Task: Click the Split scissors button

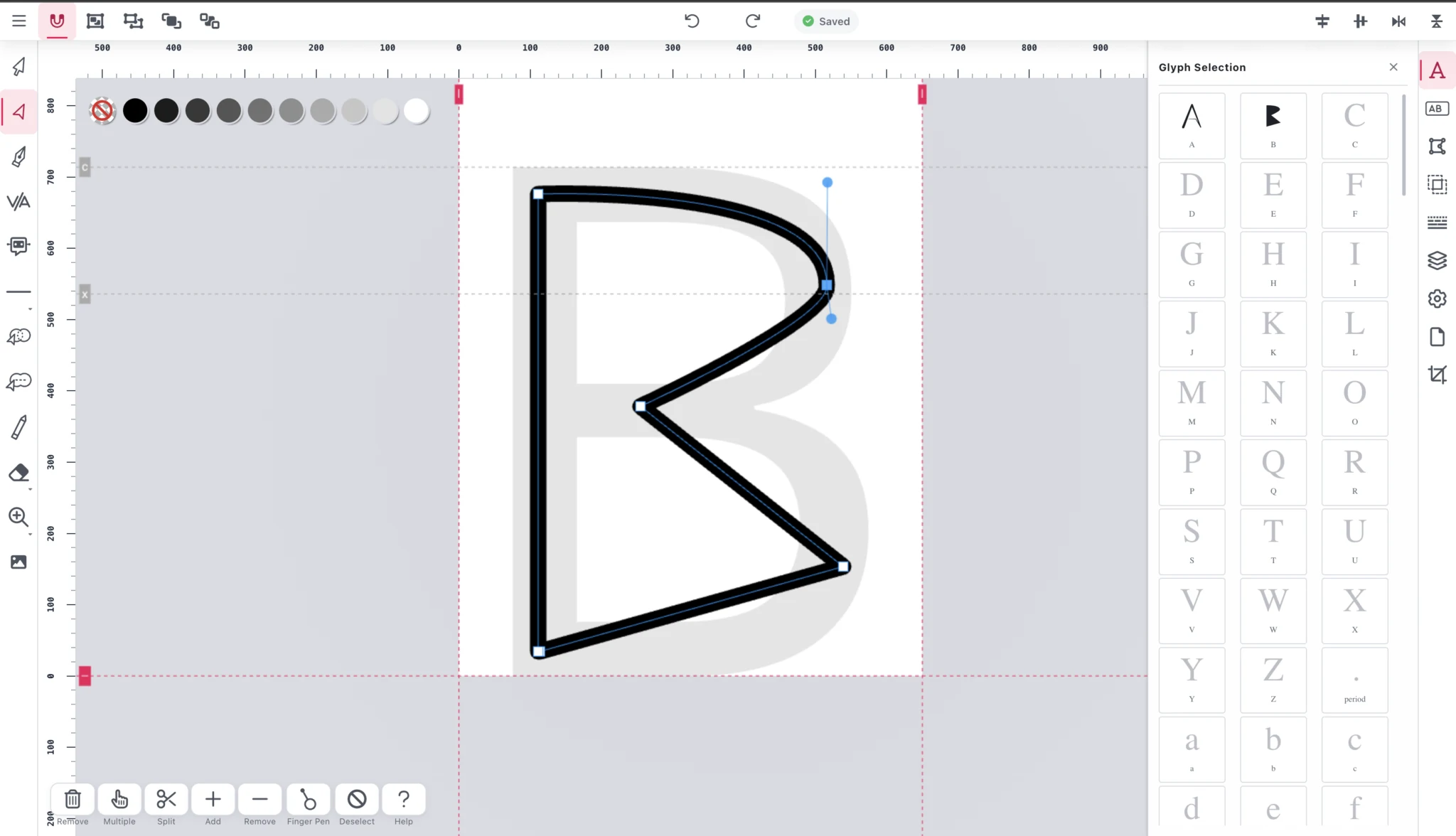Action: [166, 805]
